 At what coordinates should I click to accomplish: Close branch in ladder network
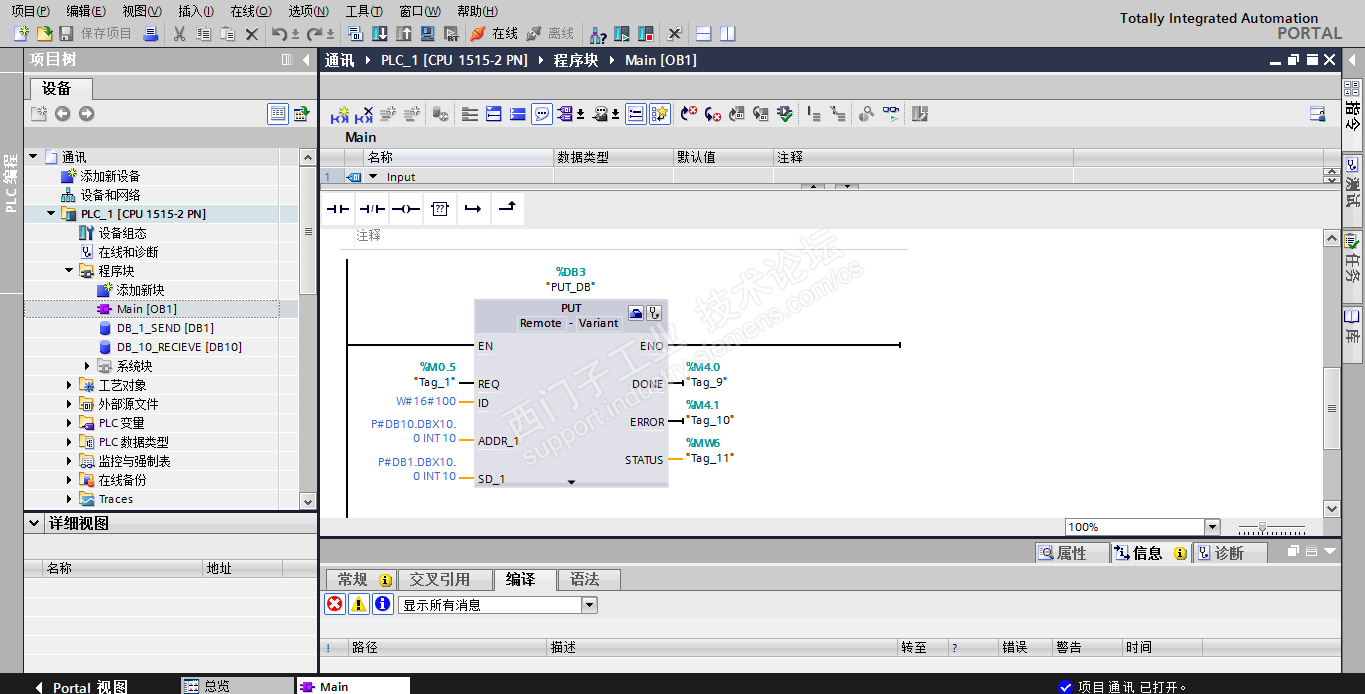point(507,209)
